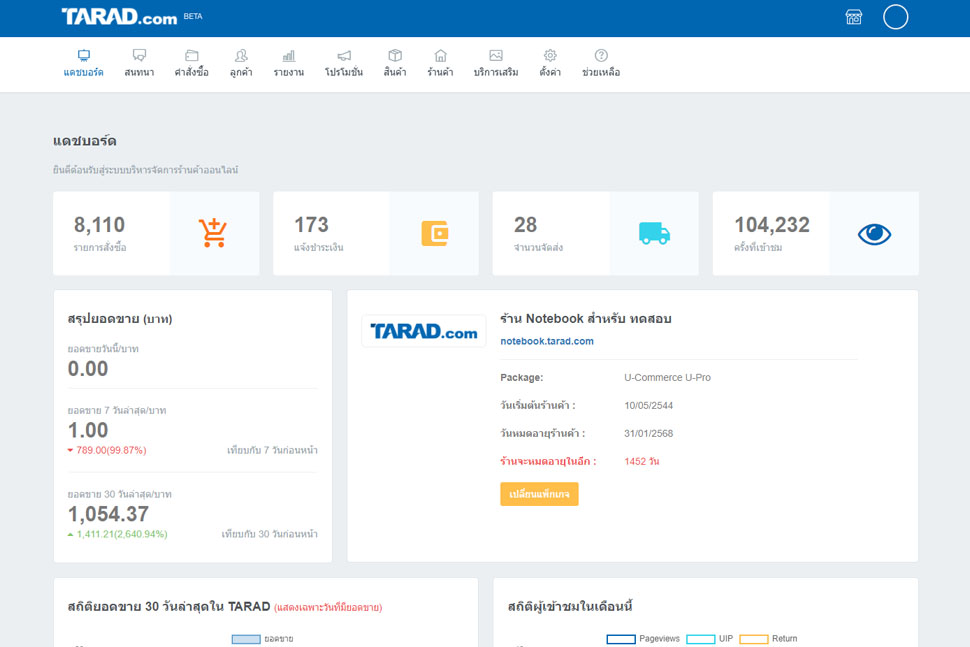The height and width of the screenshot is (647, 970).
Task: Click the 1.00 seven-day sales value
Action: [88, 431]
